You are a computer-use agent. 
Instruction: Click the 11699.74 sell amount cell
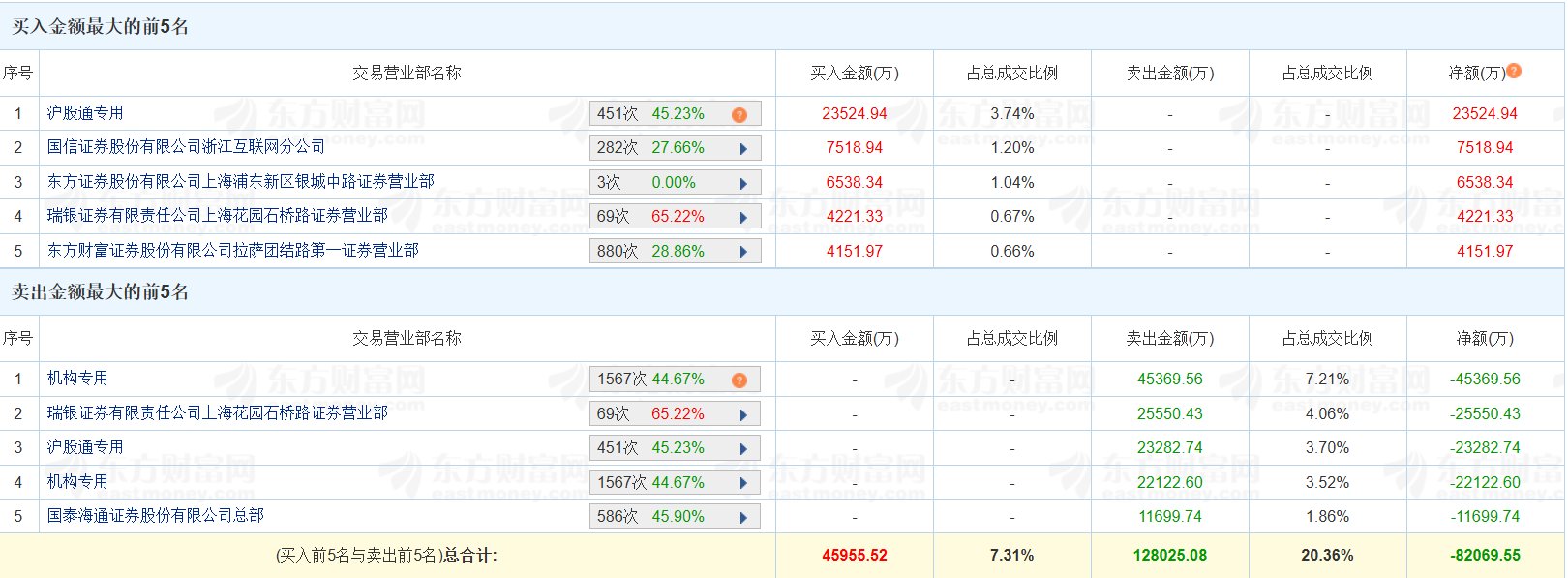[1170, 517]
